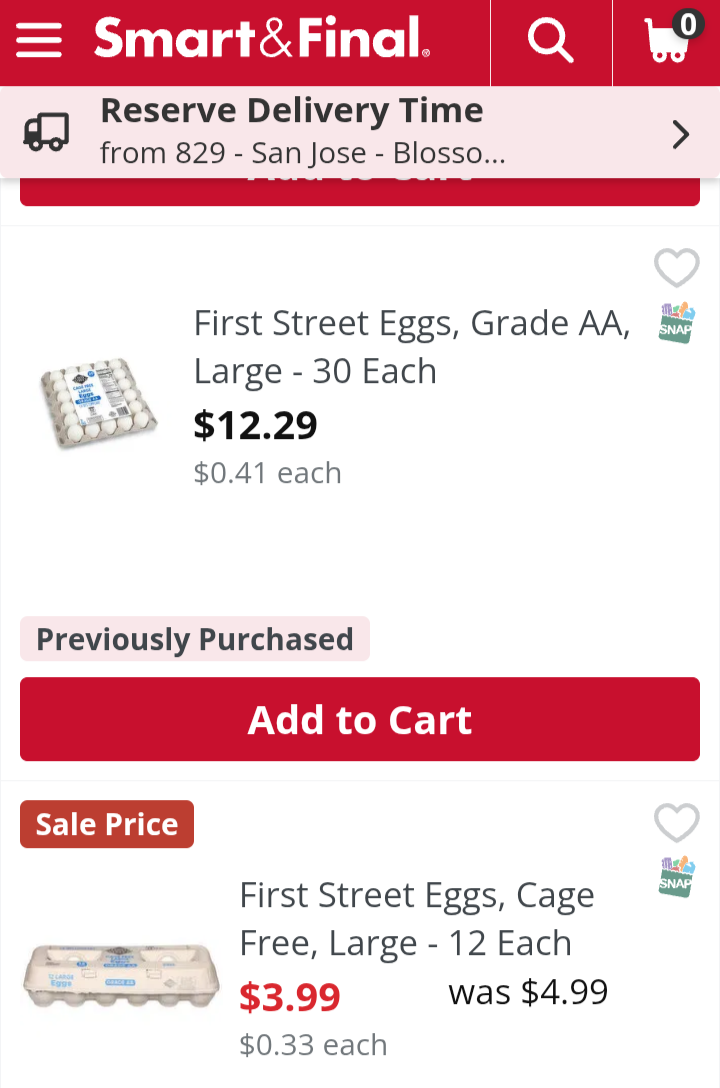Tap partially hidden Add to Cart button
Viewport: 720px width, 1088px height.
[360, 192]
